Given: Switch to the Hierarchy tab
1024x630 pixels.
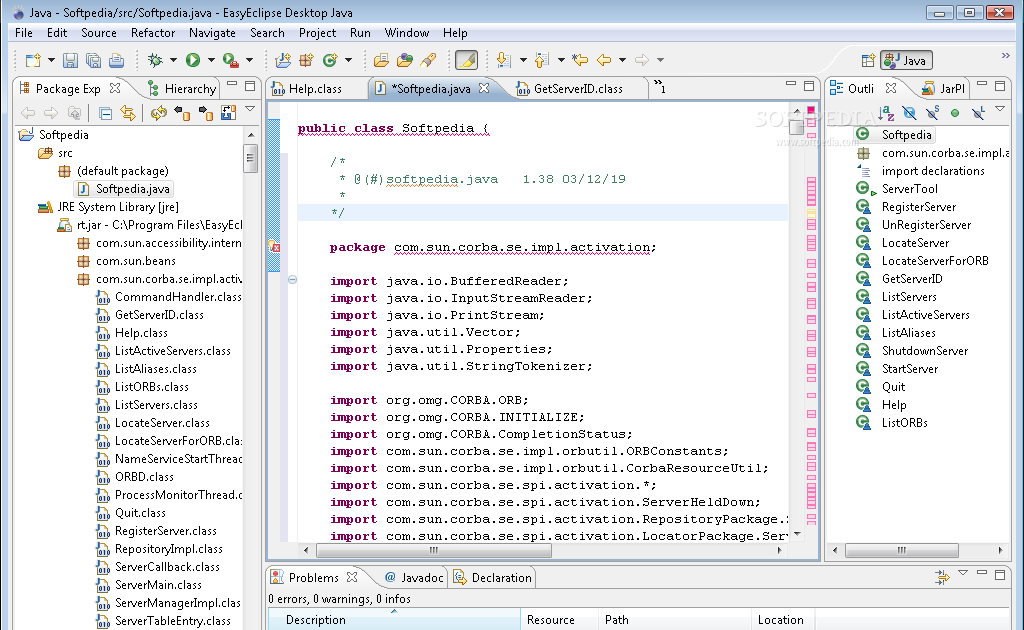Looking at the screenshot, I should click(x=182, y=89).
